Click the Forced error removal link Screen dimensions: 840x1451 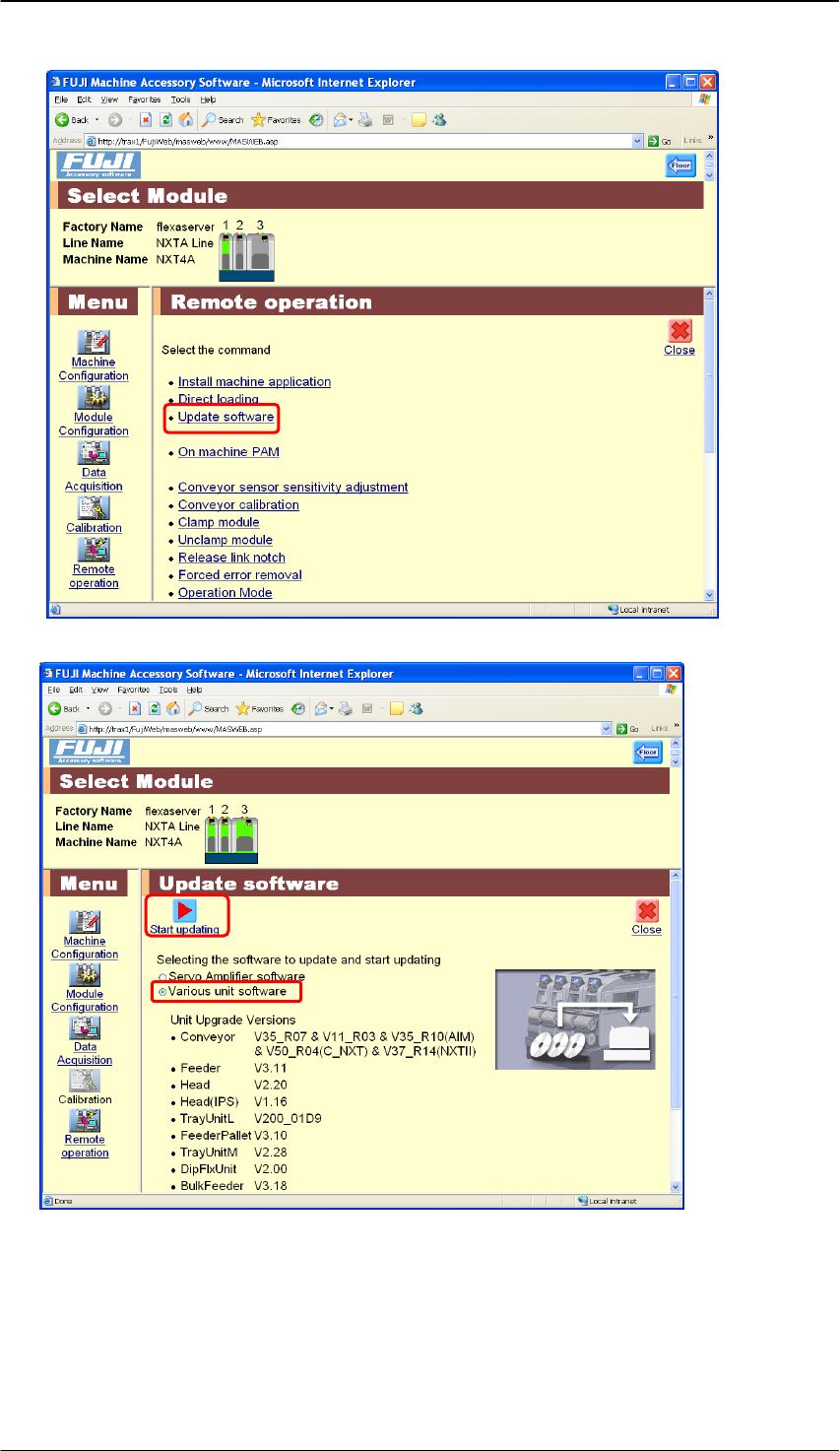coord(239,575)
